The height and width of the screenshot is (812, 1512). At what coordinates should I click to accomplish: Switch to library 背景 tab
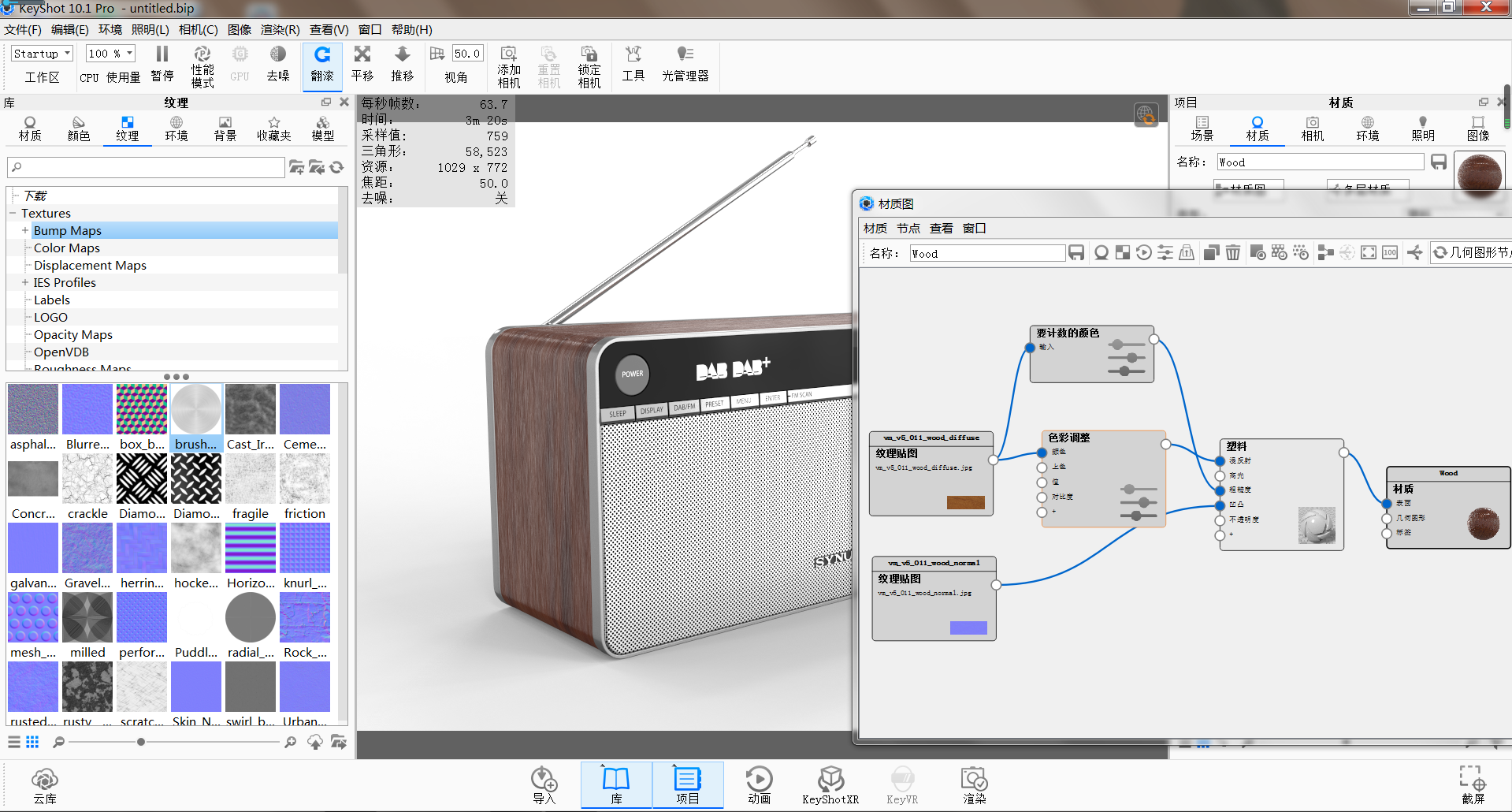(225, 129)
